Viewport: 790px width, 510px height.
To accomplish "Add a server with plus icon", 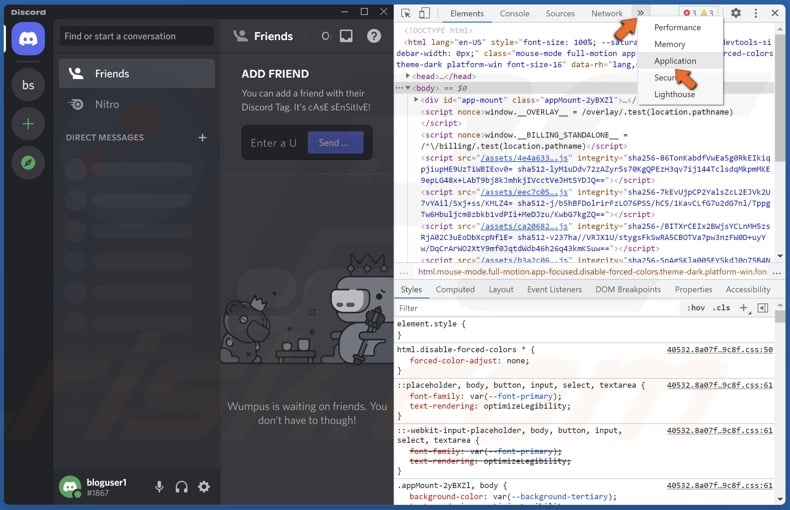I will pyautogui.click(x=28, y=123).
